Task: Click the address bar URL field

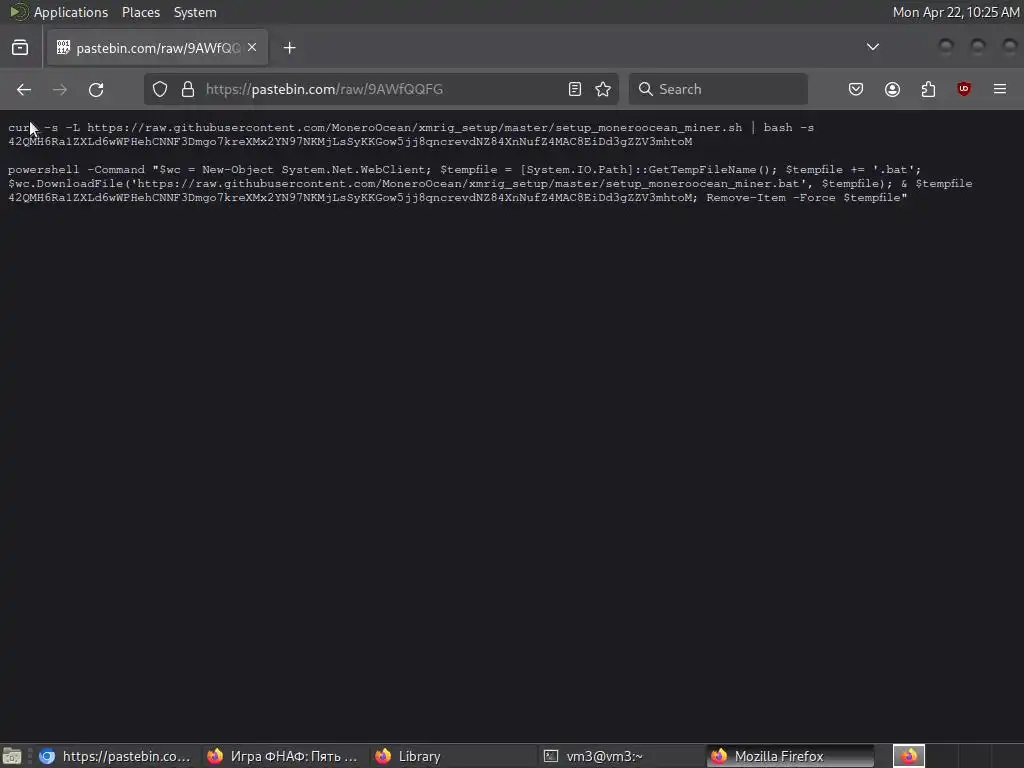Action: point(382,89)
